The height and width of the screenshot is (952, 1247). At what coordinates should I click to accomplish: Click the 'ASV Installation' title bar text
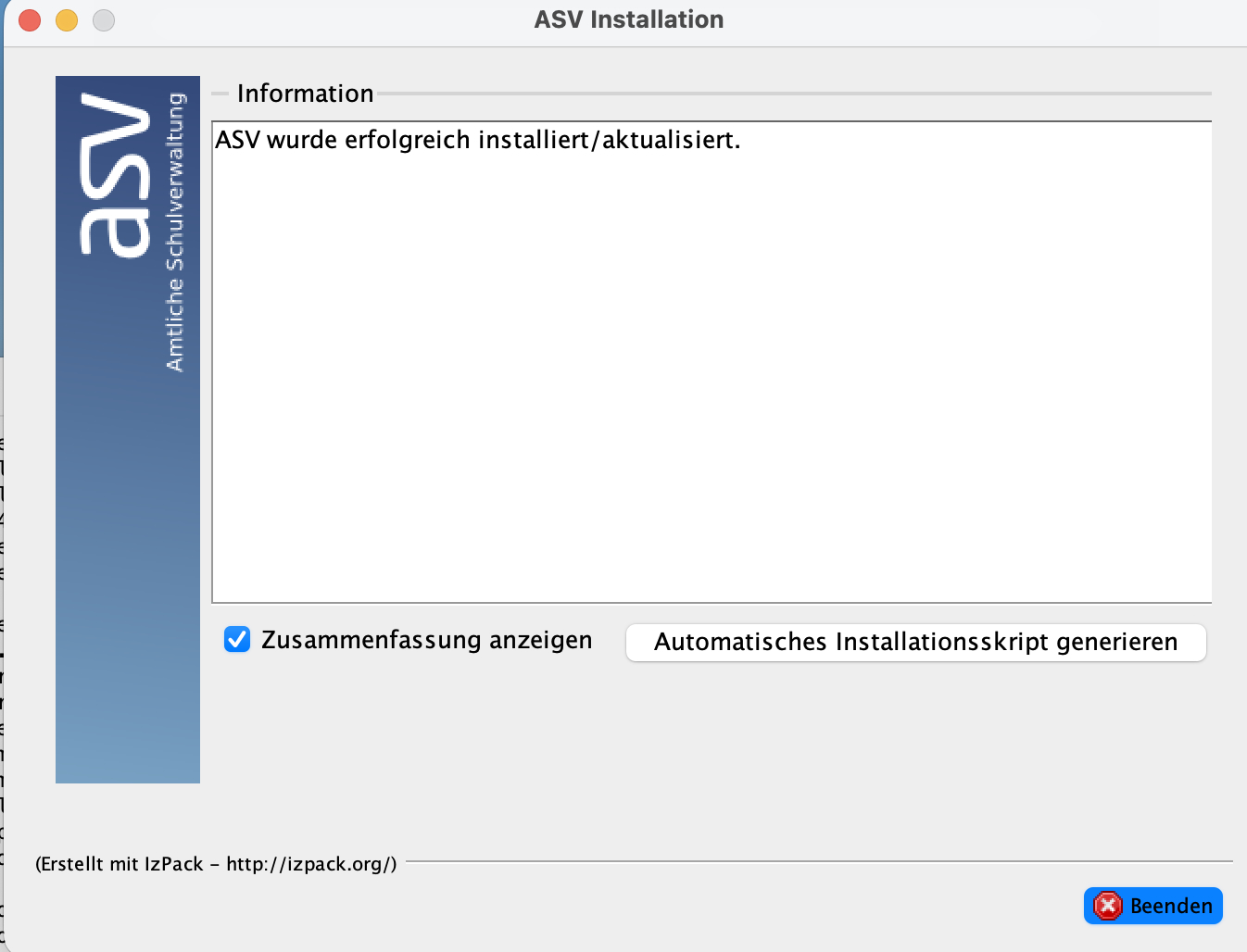pos(628,19)
